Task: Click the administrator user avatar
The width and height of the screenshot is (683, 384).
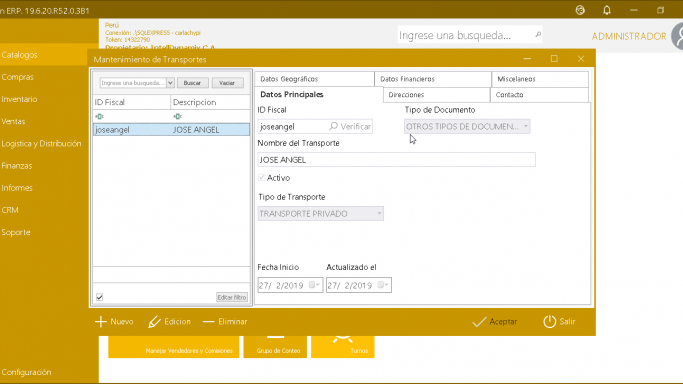Action: [x=677, y=37]
